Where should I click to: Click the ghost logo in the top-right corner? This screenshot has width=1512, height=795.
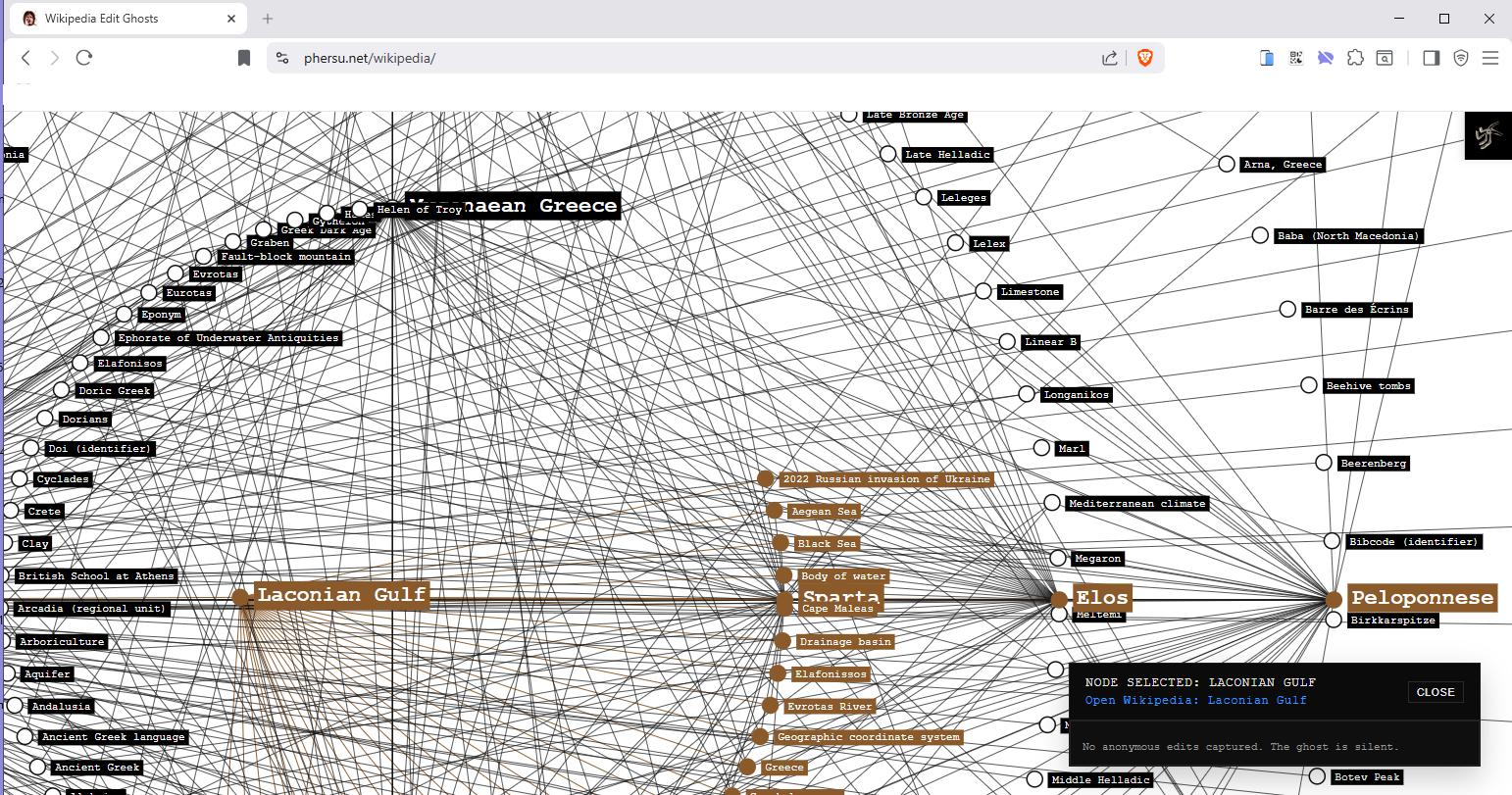(1487, 135)
